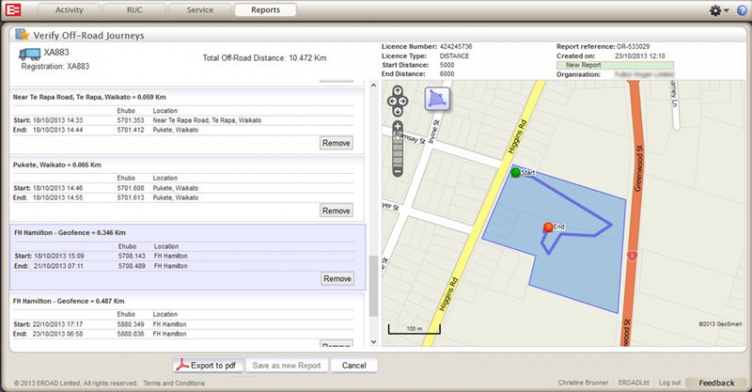The width and height of the screenshot is (752, 392).
Task: Click the Verify Off-Road Journeys star icon
Action: tap(22, 35)
